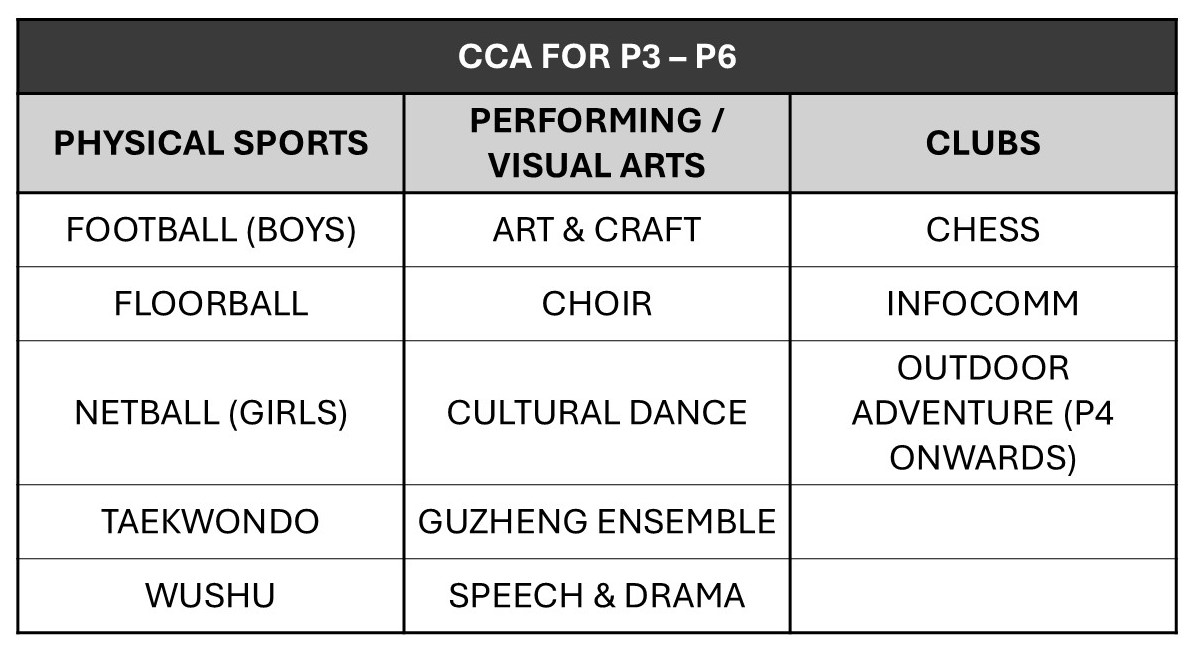1193x649 pixels.
Task: Select the SPEECH & DRAMA cell
Action: tap(597, 596)
